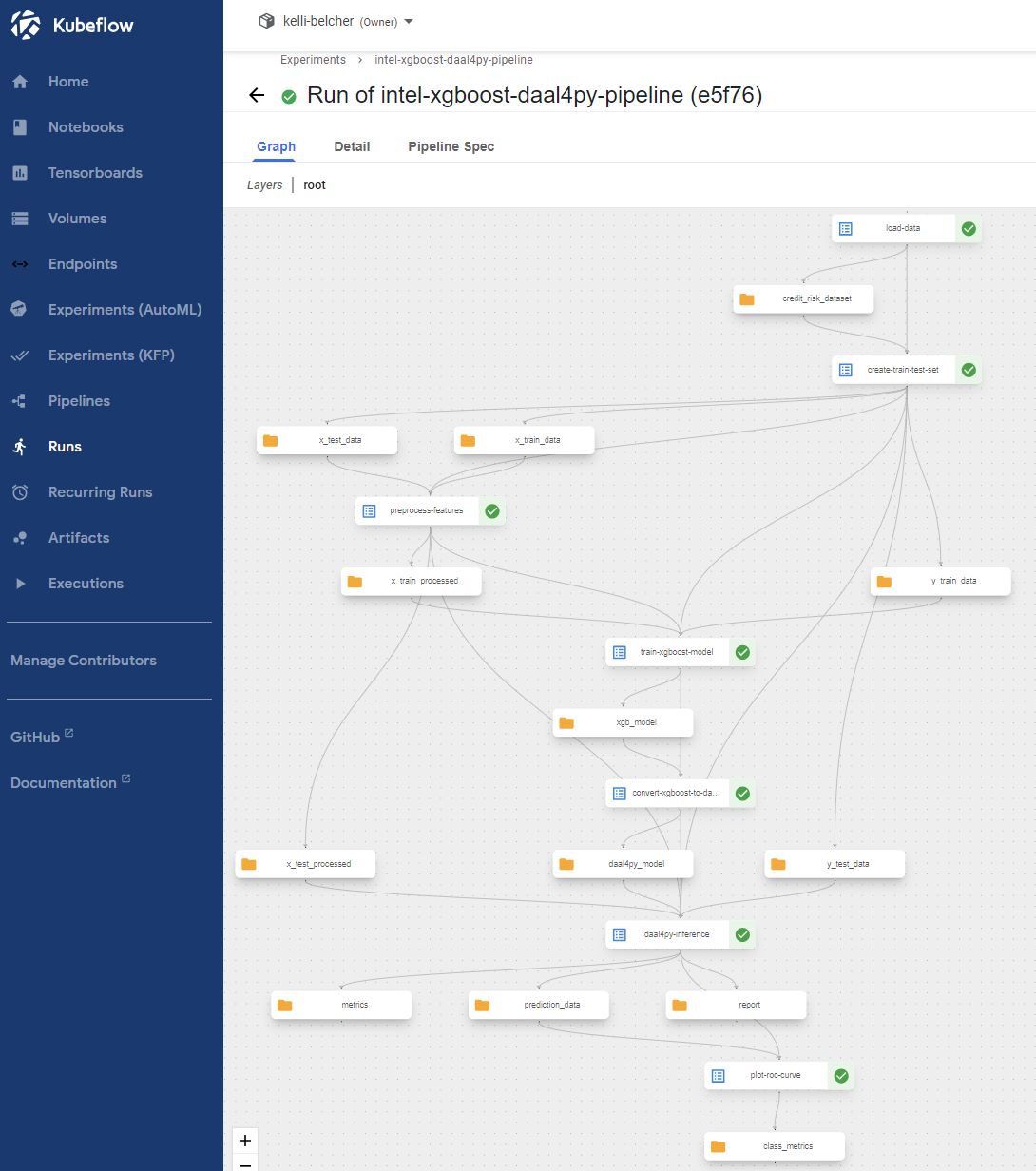Click the green check on train-xgboost-model node
1036x1171 pixels.
pyautogui.click(x=743, y=652)
